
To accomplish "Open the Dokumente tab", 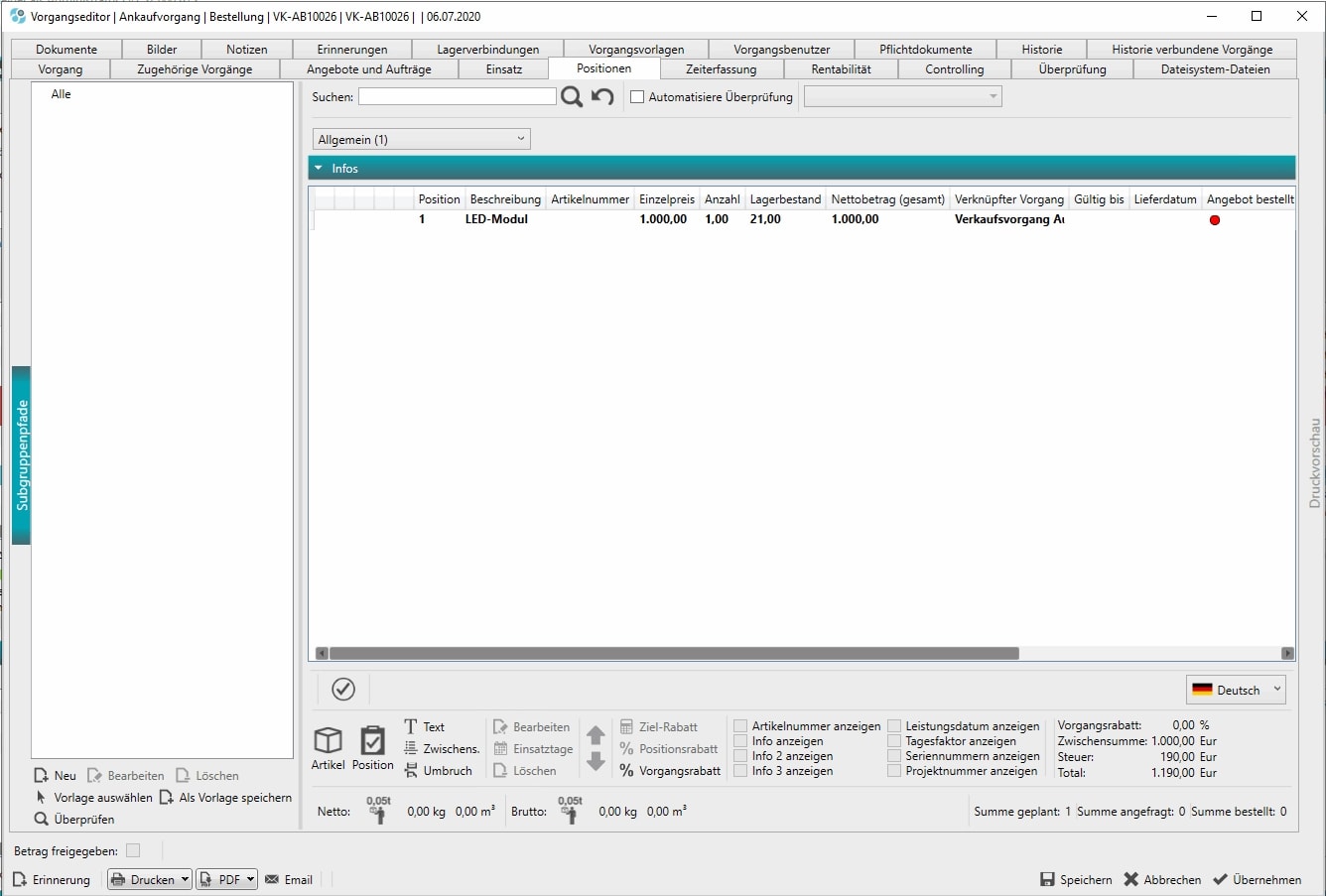I will (66, 49).
